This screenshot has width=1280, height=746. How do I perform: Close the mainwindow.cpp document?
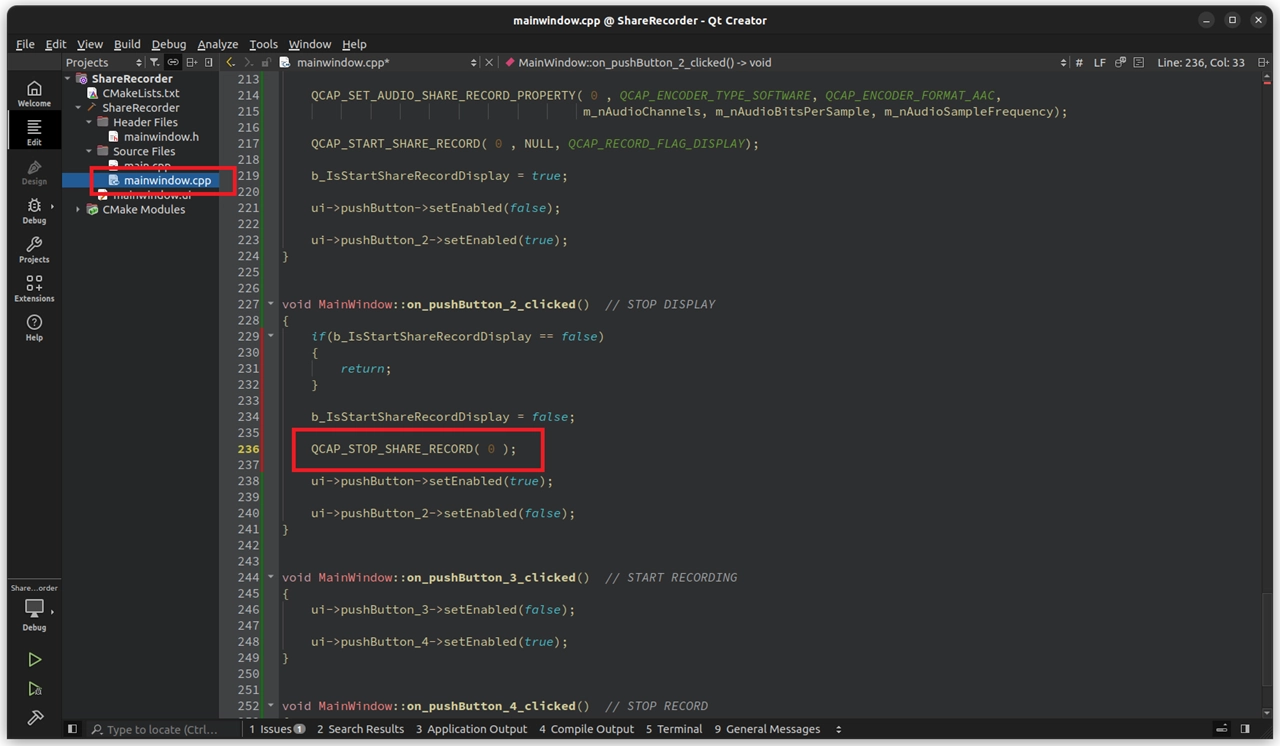pyautogui.click(x=488, y=62)
